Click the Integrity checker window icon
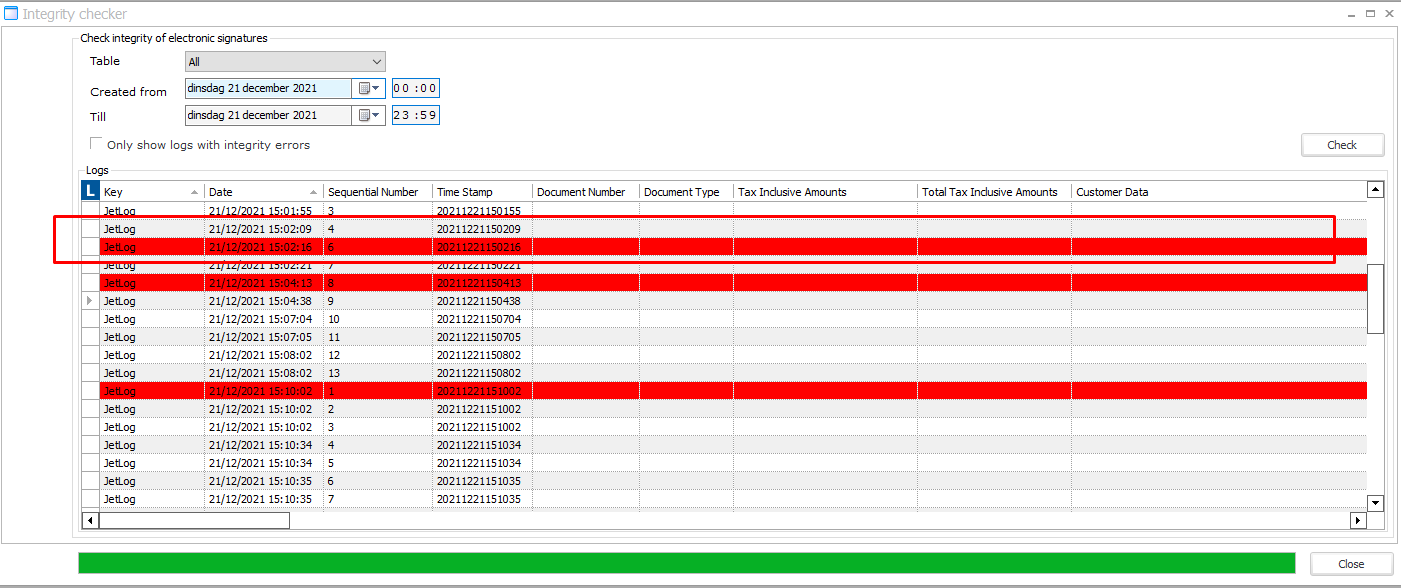The image size is (1401, 588). 11,14
